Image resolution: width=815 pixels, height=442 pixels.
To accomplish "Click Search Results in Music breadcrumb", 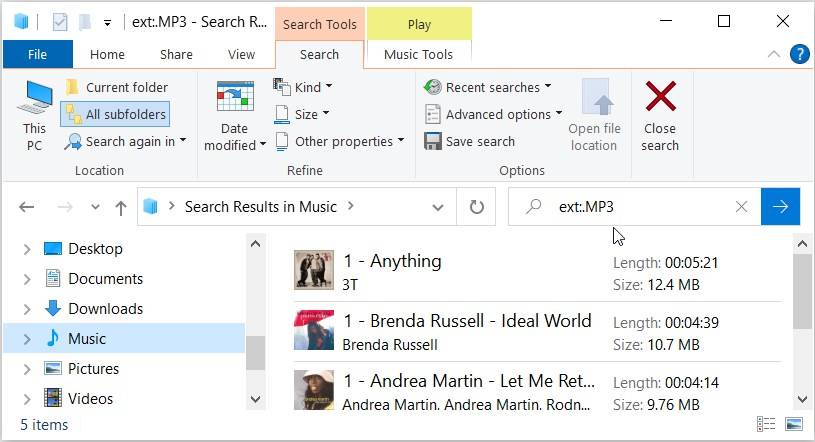I will click(x=261, y=207).
